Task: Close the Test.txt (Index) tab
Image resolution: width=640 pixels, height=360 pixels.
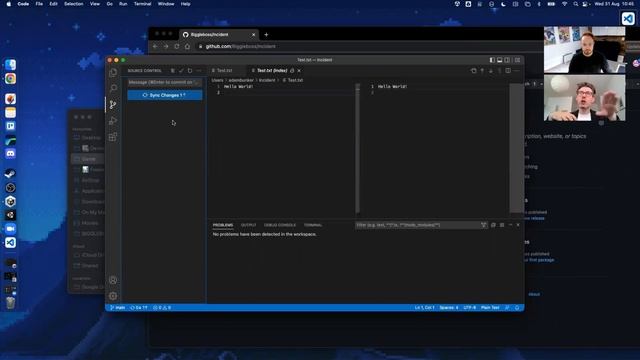Action: 299,71
